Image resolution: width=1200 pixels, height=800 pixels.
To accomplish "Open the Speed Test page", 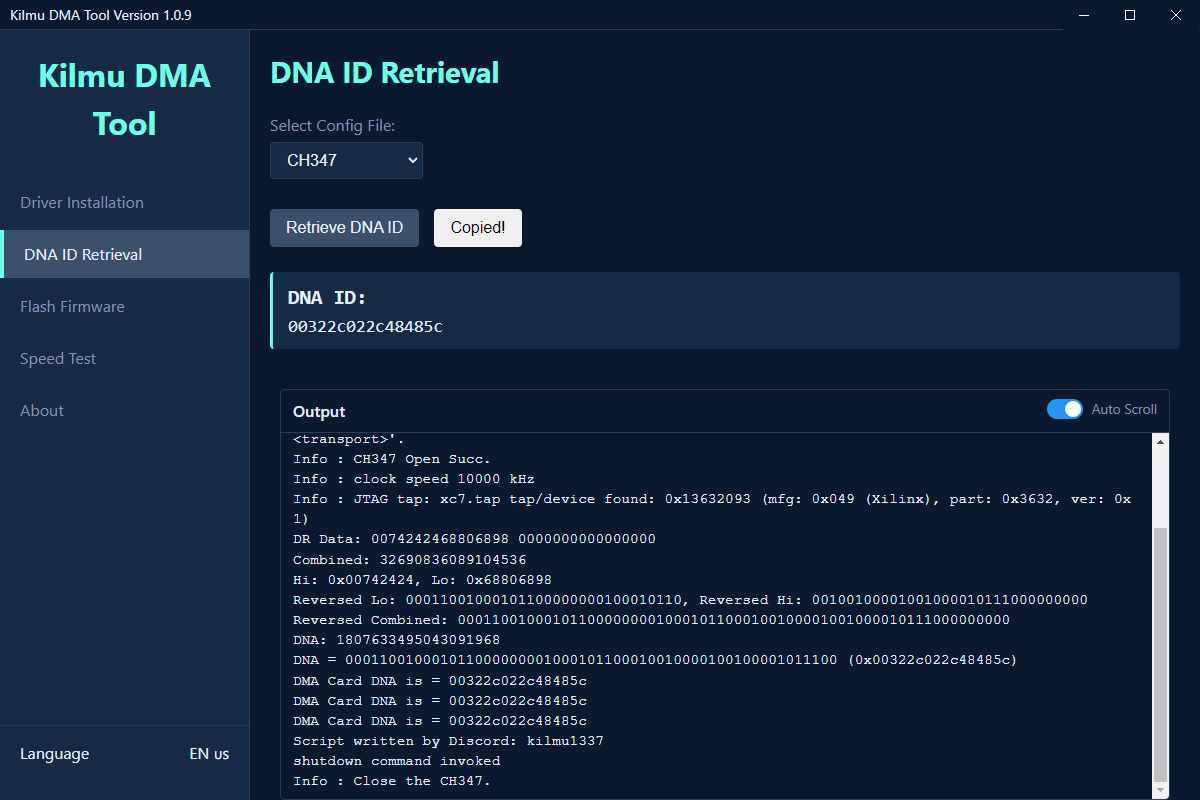I will click(124, 358).
